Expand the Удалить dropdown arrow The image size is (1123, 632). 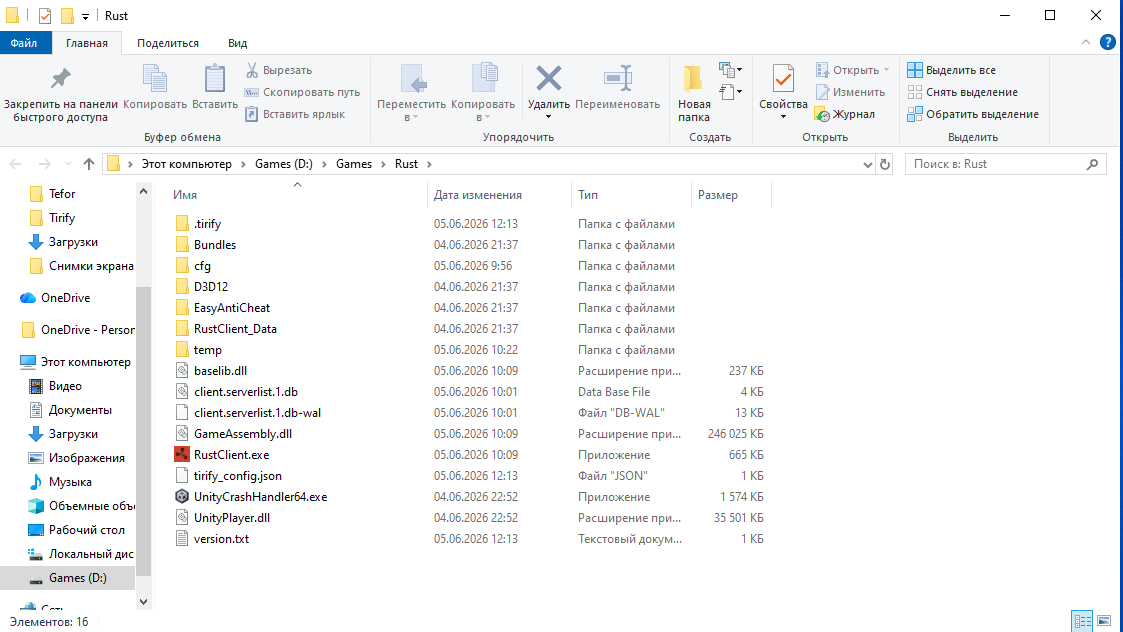pyautogui.click(x=549, y=117)
